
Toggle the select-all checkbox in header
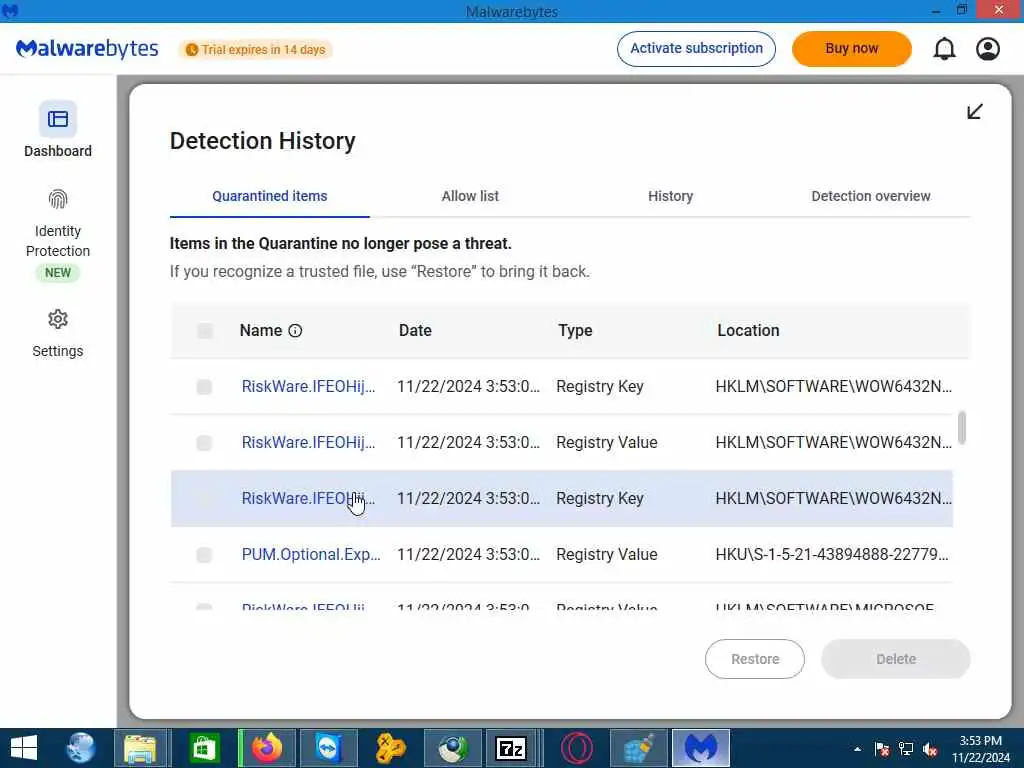[205, 331]
